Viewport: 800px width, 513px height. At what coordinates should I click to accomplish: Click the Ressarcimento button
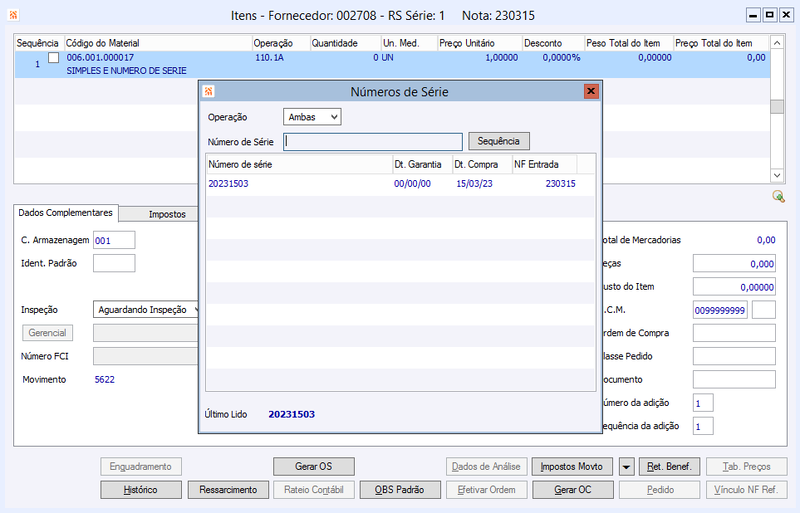[x=228, y=490]
